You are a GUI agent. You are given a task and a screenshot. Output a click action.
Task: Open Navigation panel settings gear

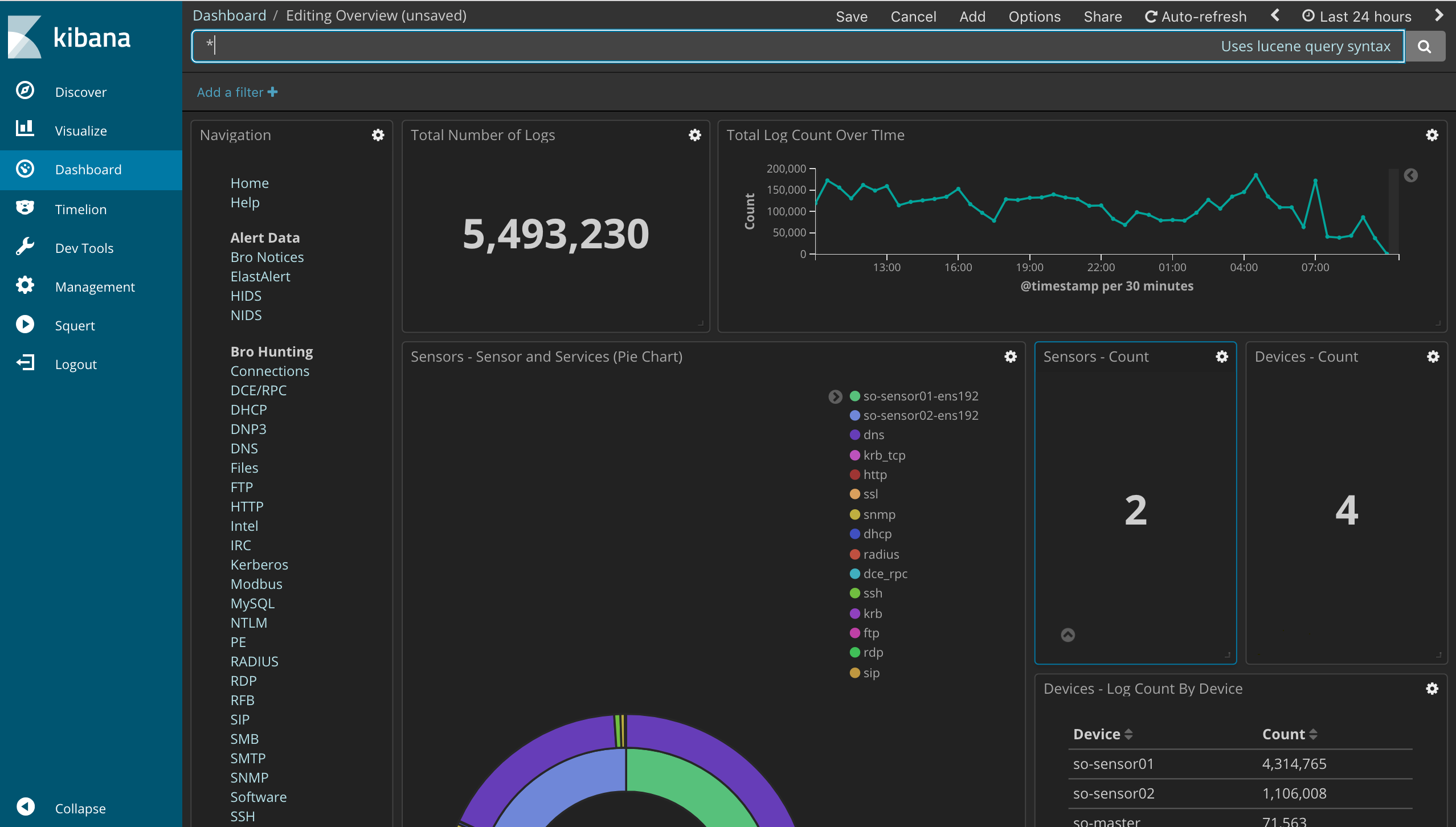point(378,135)
